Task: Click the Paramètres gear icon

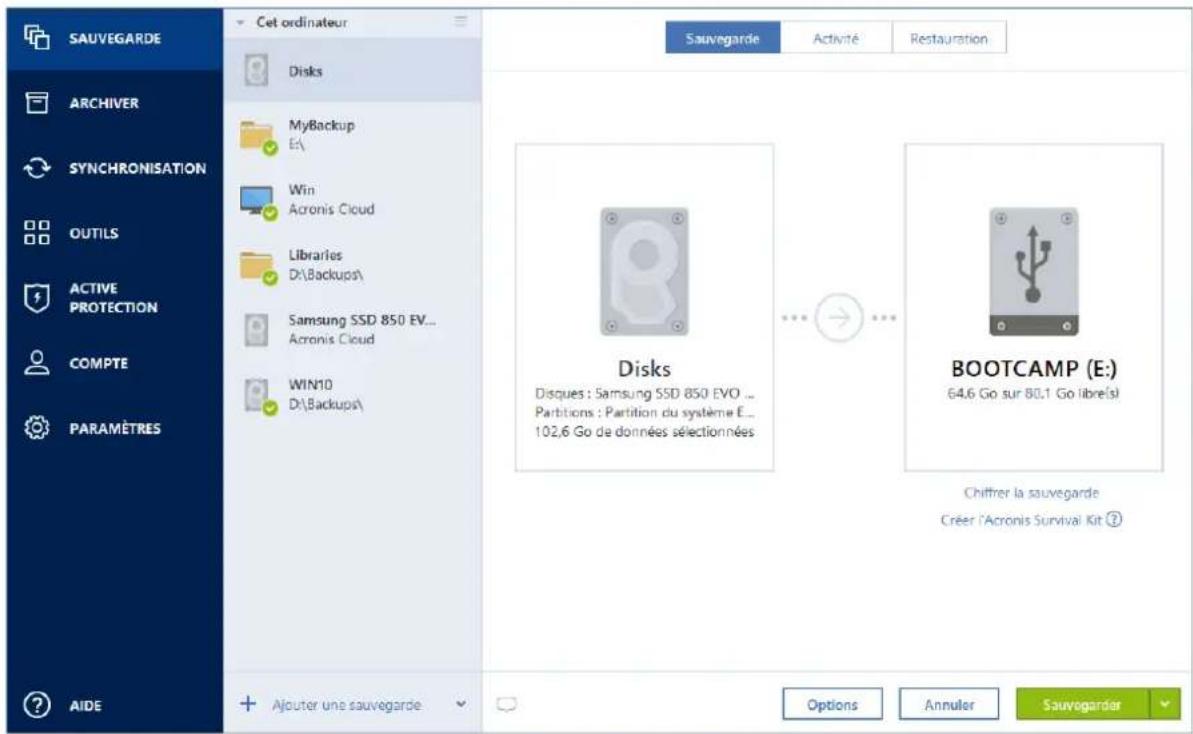Action: [37, 428]
